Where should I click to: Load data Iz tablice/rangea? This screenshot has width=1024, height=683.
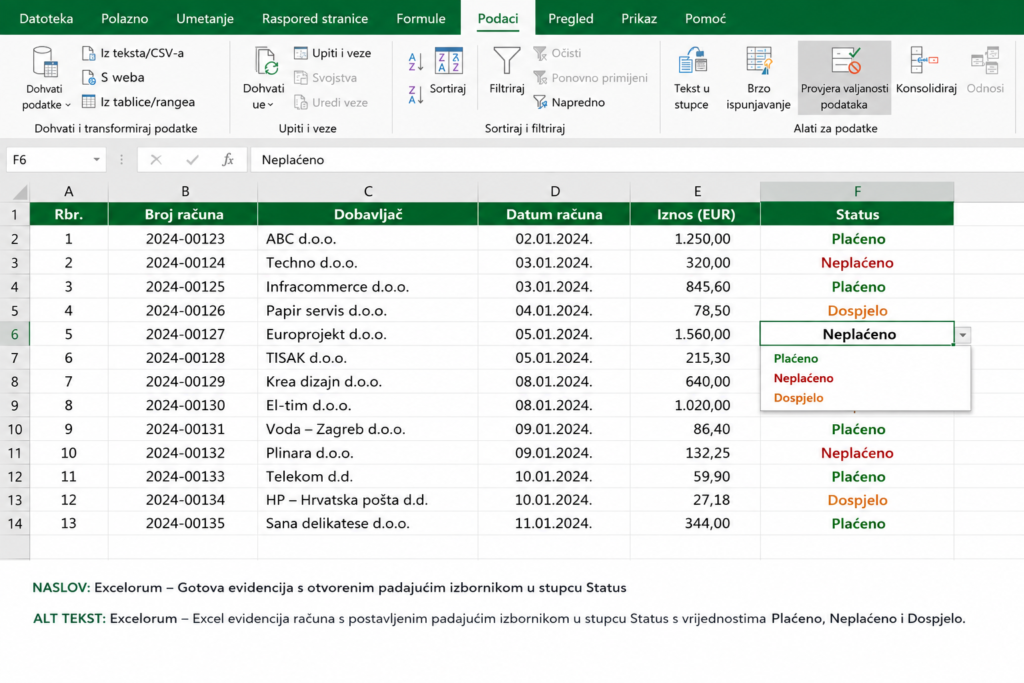138,102
